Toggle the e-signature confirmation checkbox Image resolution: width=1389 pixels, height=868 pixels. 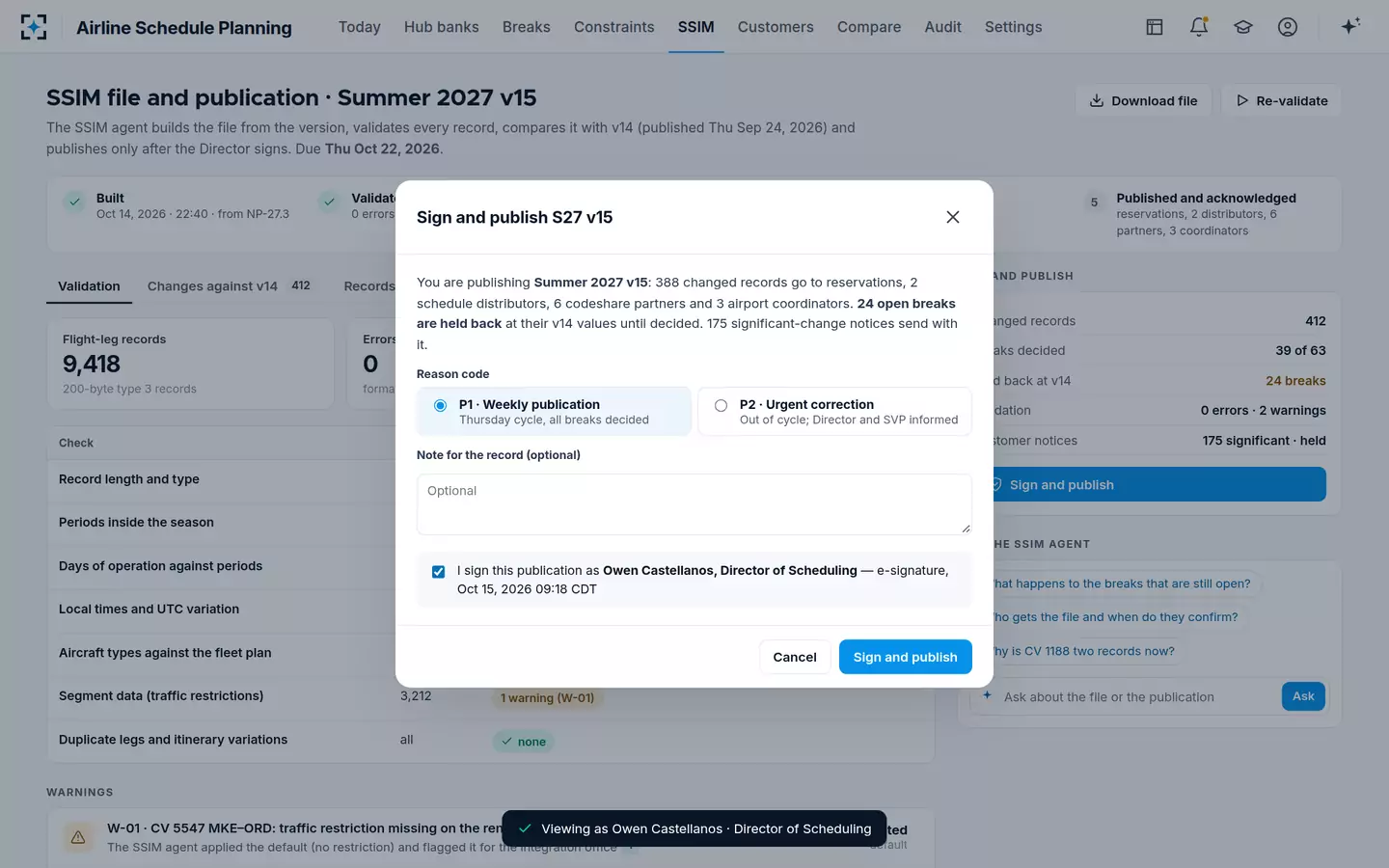(x=439, y=572)
